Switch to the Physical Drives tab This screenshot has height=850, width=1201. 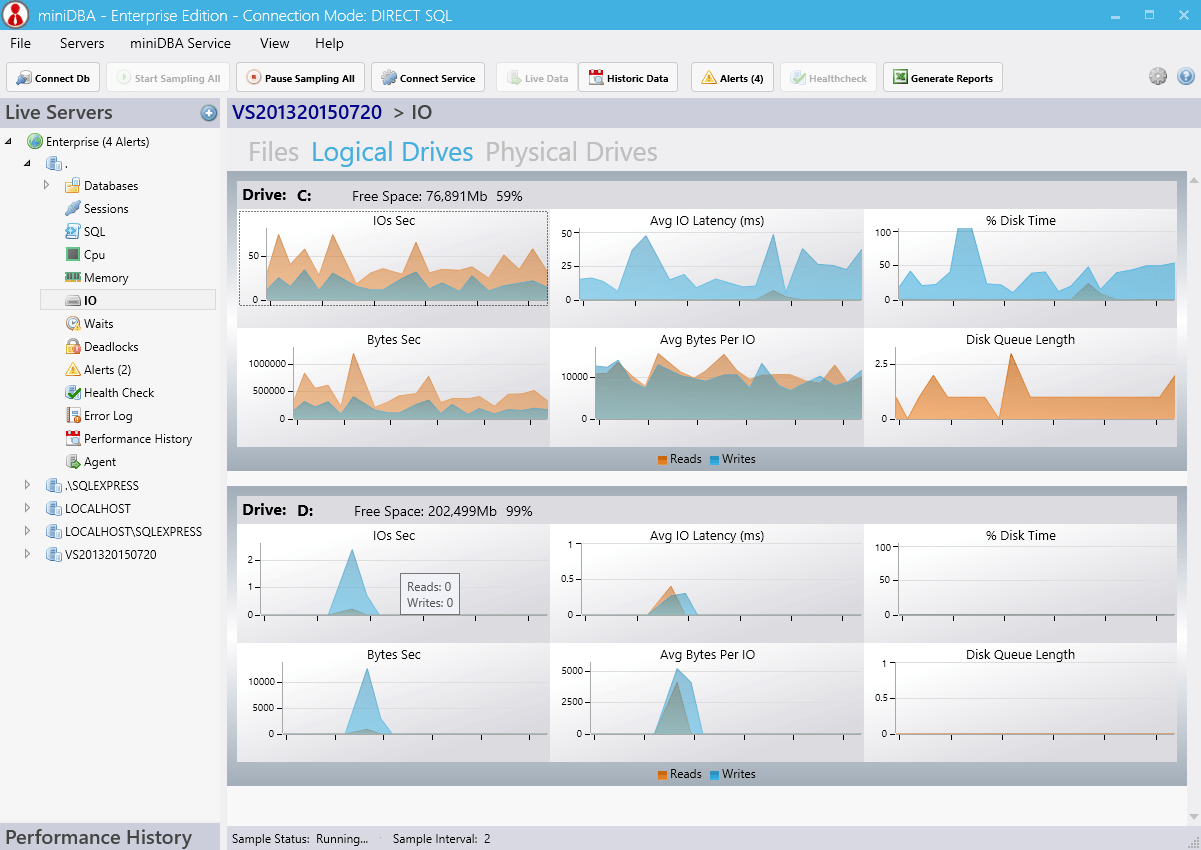point(571,151)
